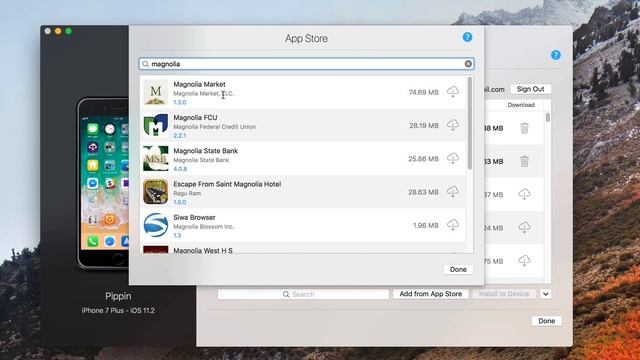Select Magnolia State Bank title text

point(205,151)
